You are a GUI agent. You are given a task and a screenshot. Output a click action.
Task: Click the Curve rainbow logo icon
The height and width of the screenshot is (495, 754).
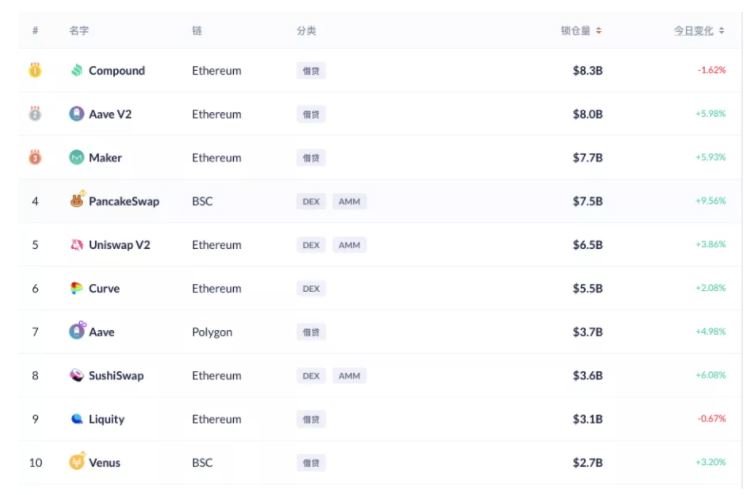(x=76, y=288)
